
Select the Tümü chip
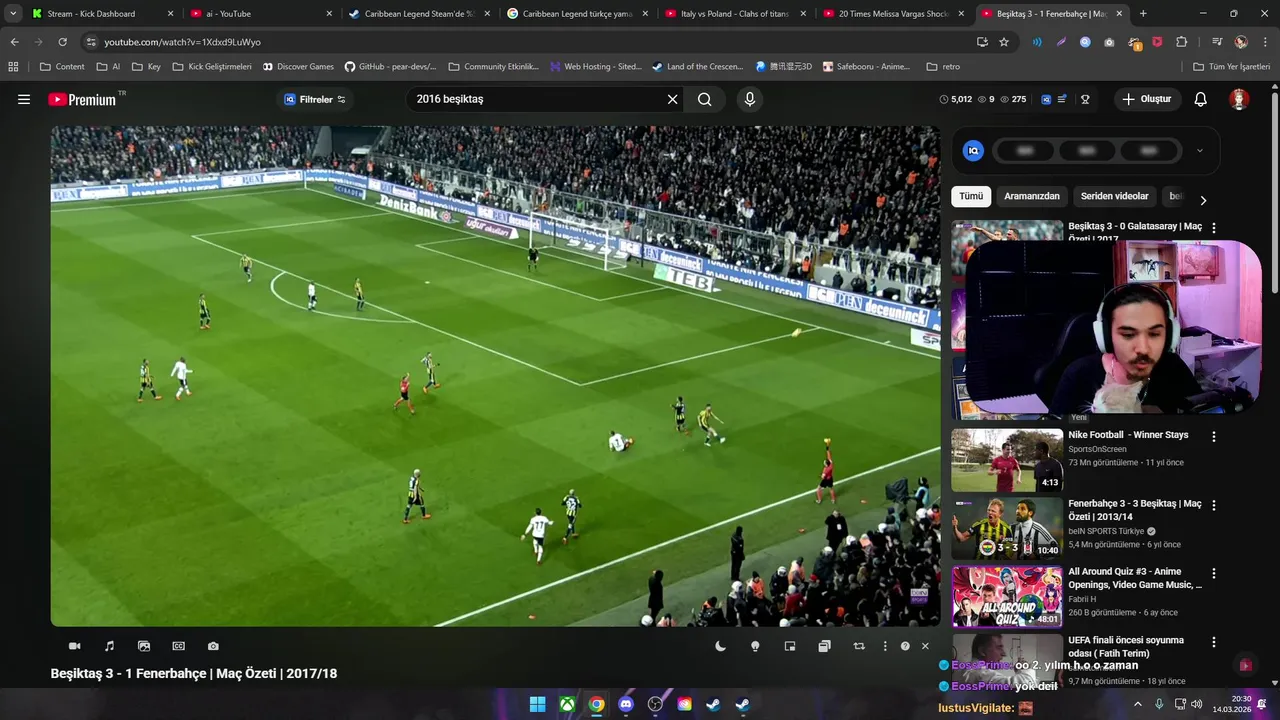click(x=971, y=196)
